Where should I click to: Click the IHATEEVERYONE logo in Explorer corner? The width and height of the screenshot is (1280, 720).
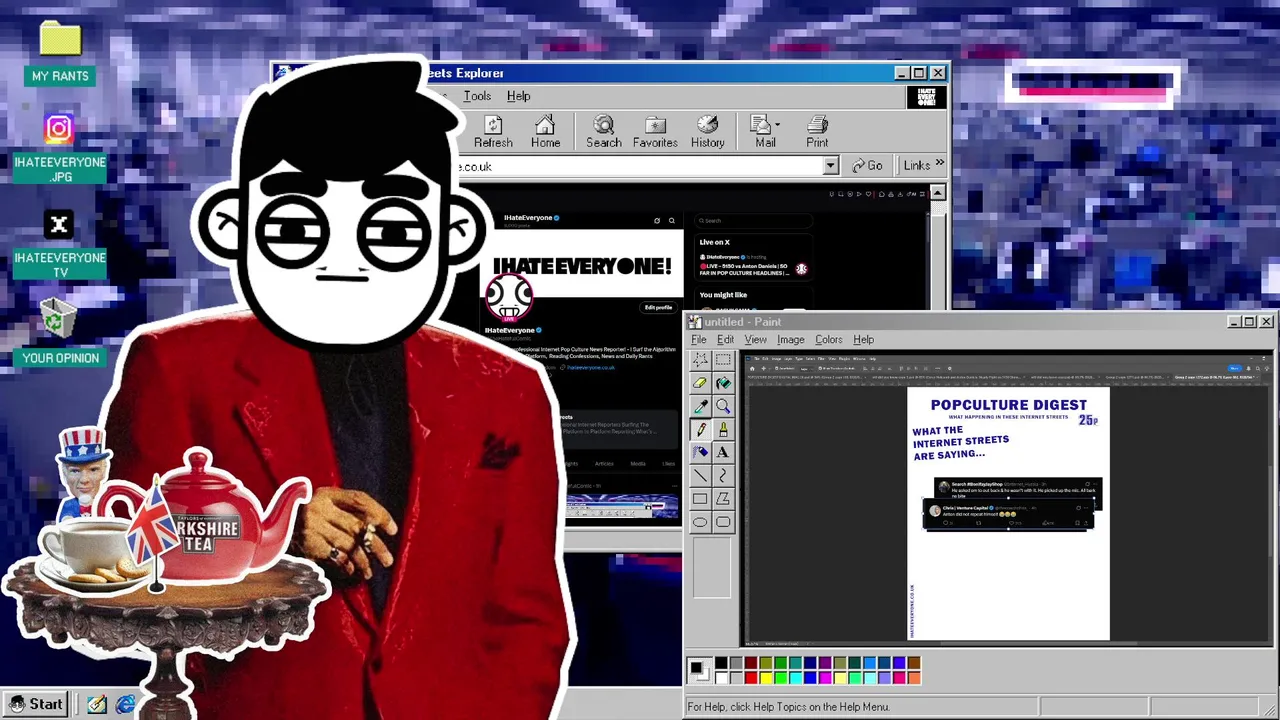(926, 97)
